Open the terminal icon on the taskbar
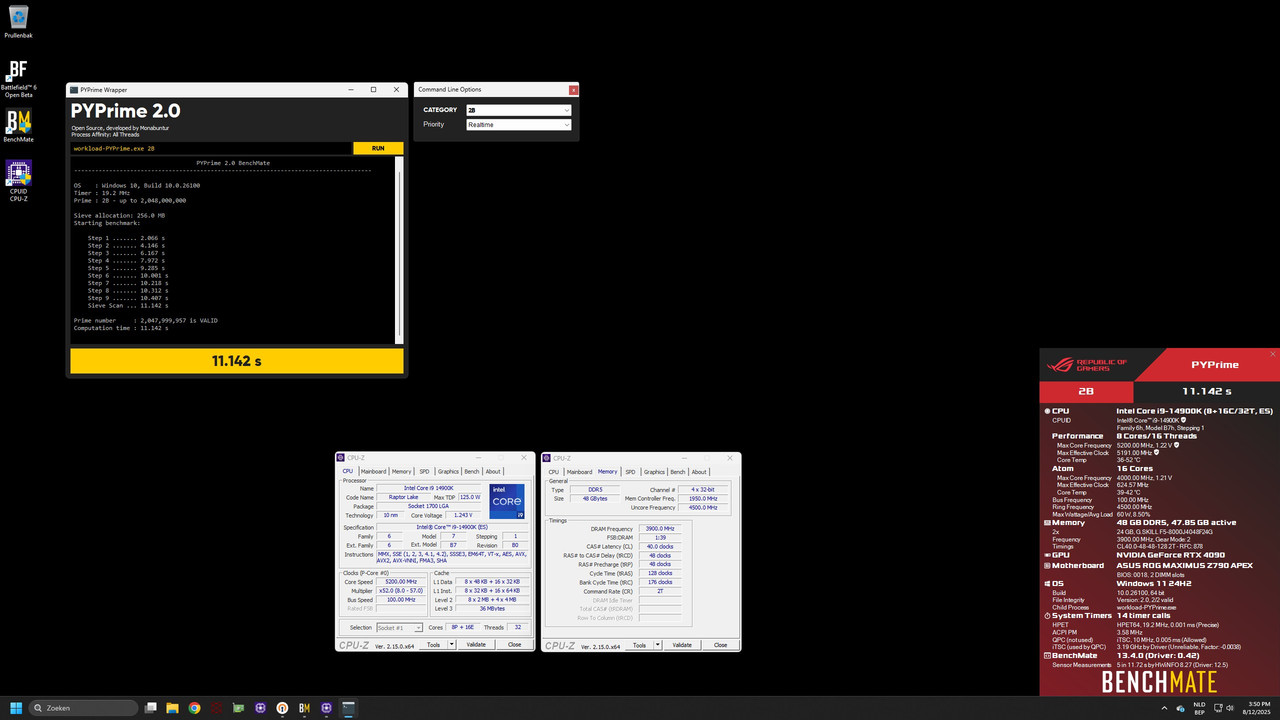Screen dimensions: 1280x720 348,708
